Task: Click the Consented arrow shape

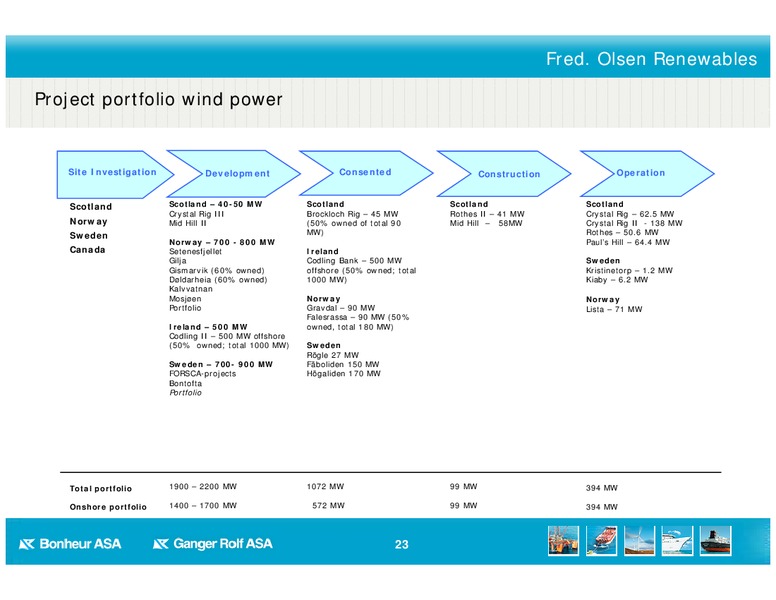Action: click(x=366, y=173)
